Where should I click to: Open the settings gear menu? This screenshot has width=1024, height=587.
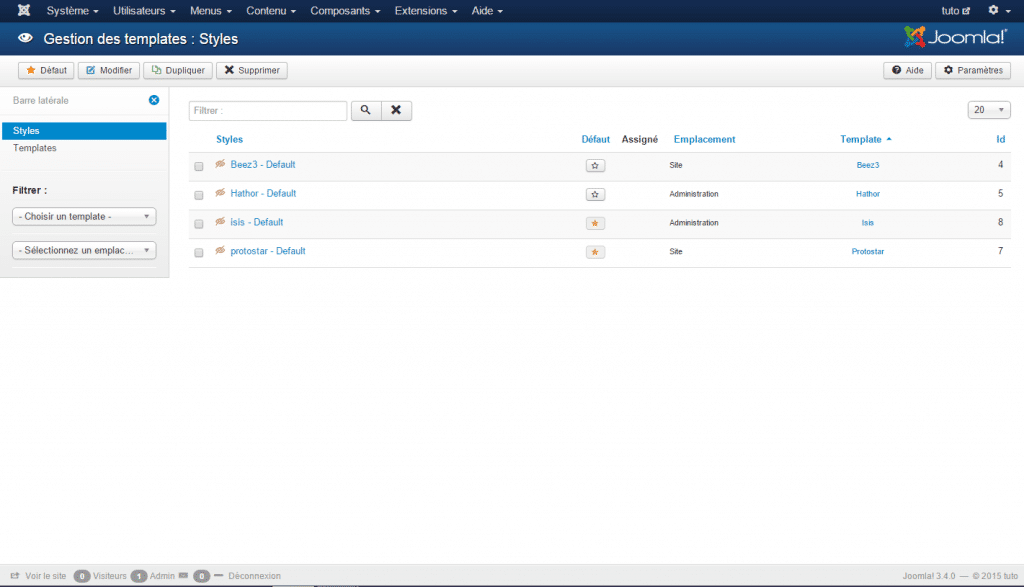tap(997, 11)
